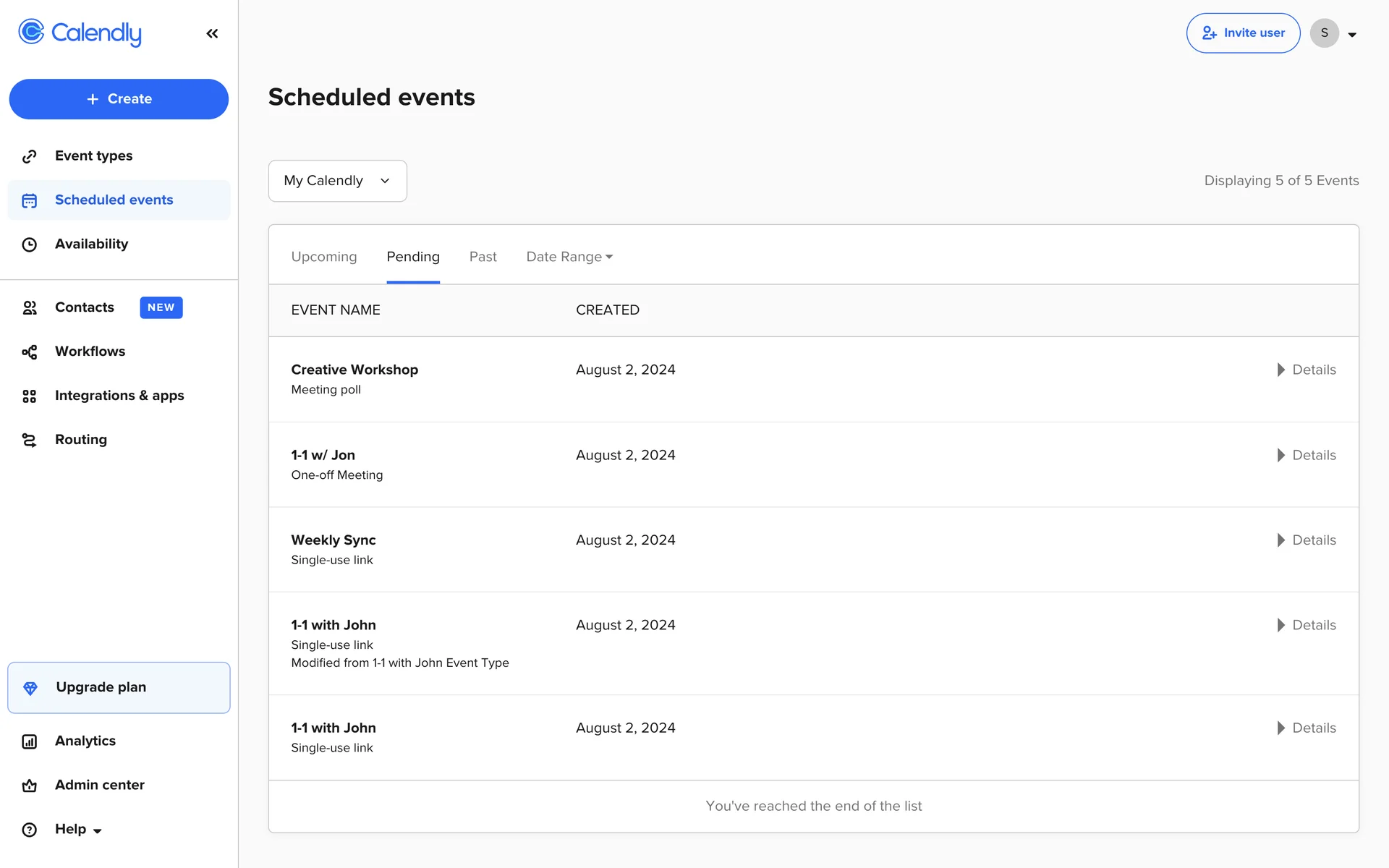Click the Routing arrows icon
The image size is (1389, 868).
pos(30,441)
